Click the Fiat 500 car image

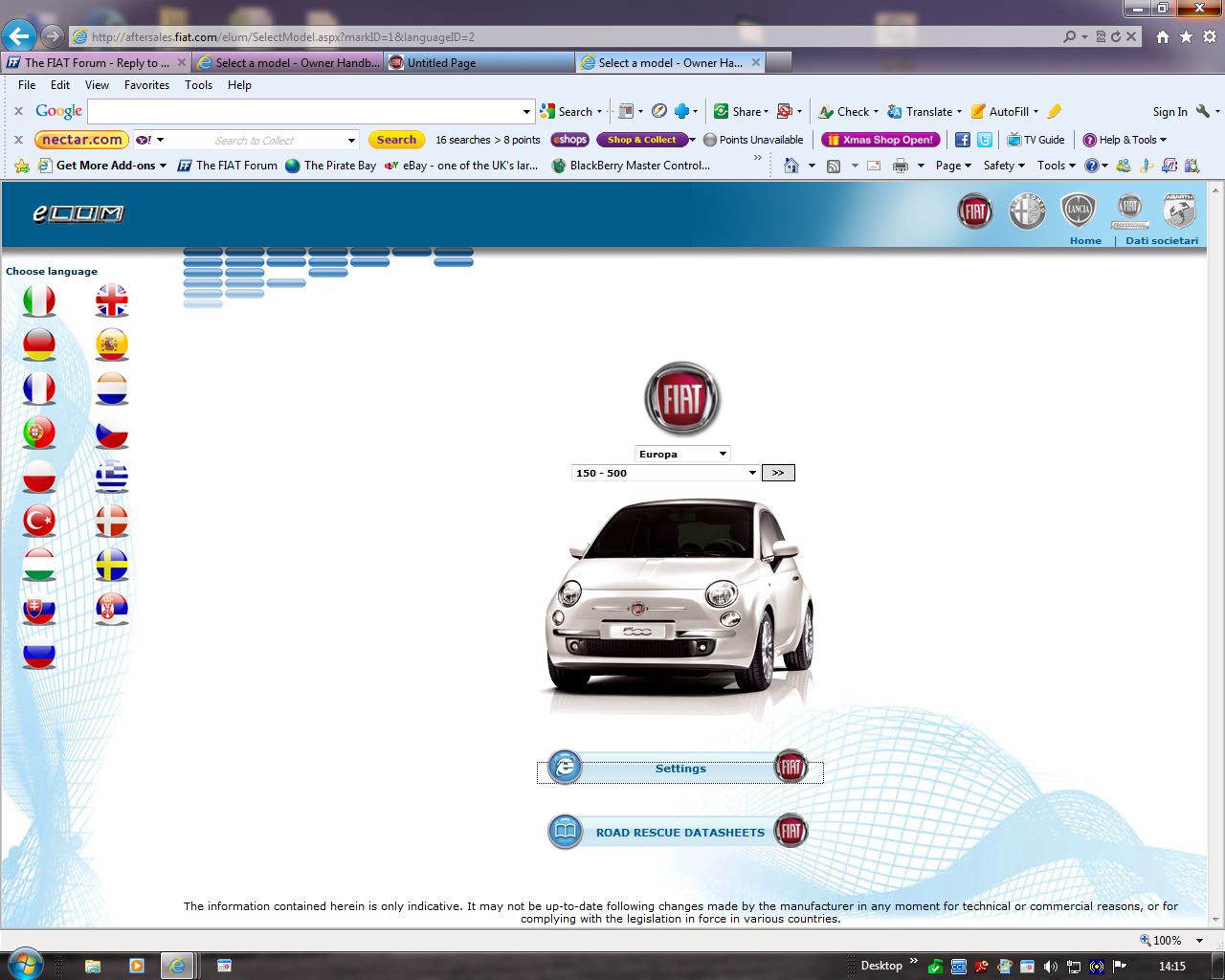pyautogui.click(x=679, y=597)
